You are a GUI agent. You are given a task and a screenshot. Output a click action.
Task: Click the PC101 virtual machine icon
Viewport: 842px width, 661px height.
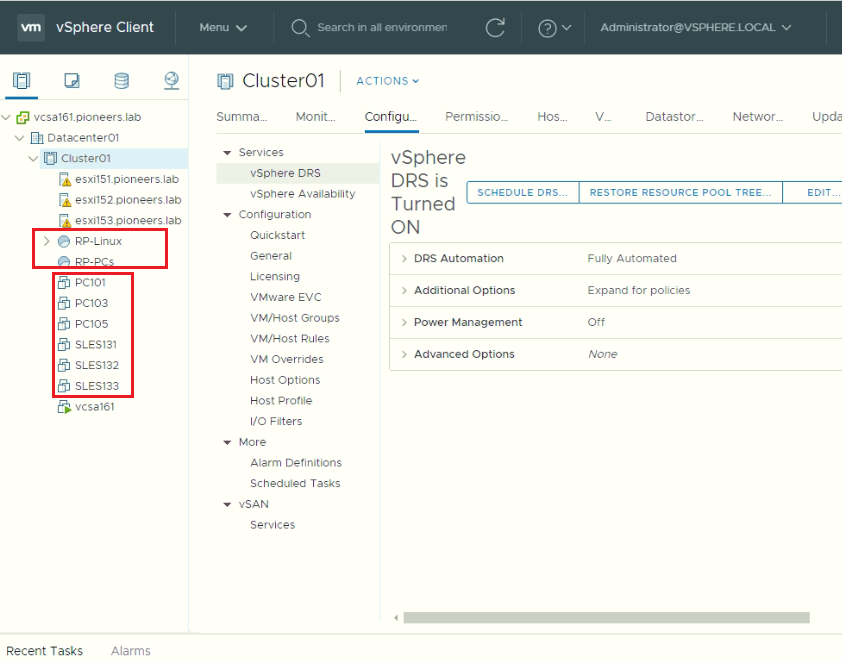tap(64, 282)
